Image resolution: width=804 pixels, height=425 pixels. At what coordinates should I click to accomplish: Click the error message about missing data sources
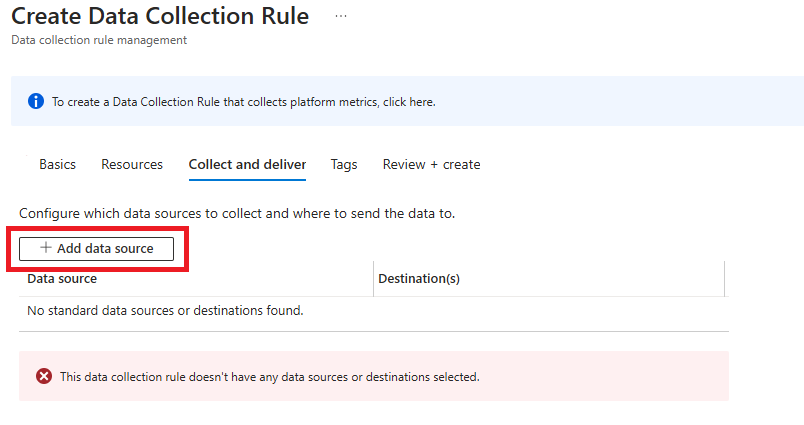coord(270,377)
